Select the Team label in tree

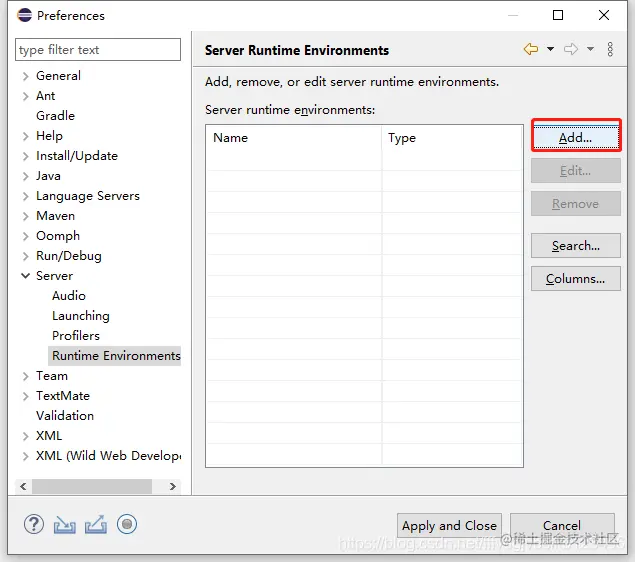52,376
